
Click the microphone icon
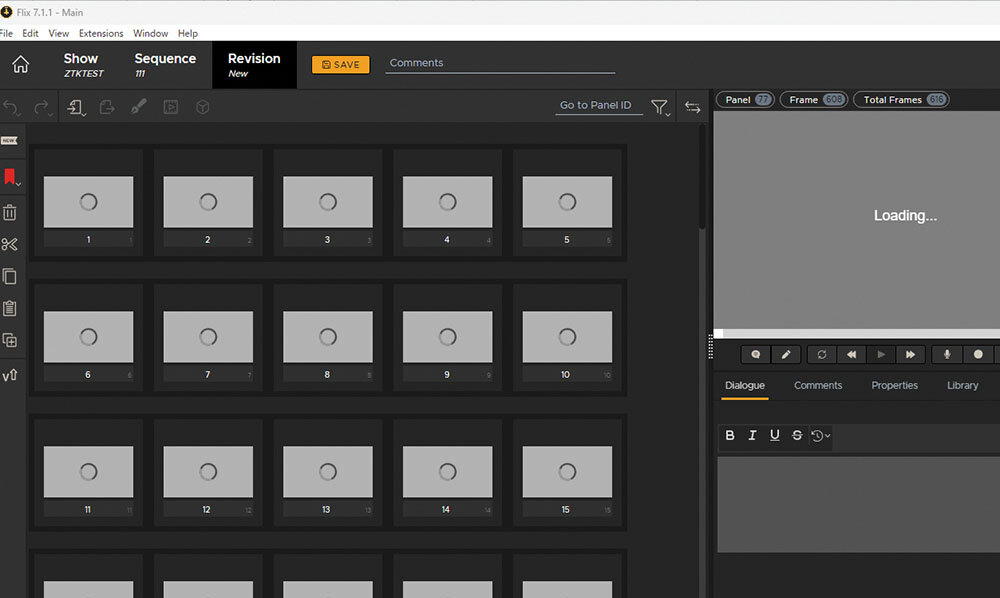click(947, 354)
